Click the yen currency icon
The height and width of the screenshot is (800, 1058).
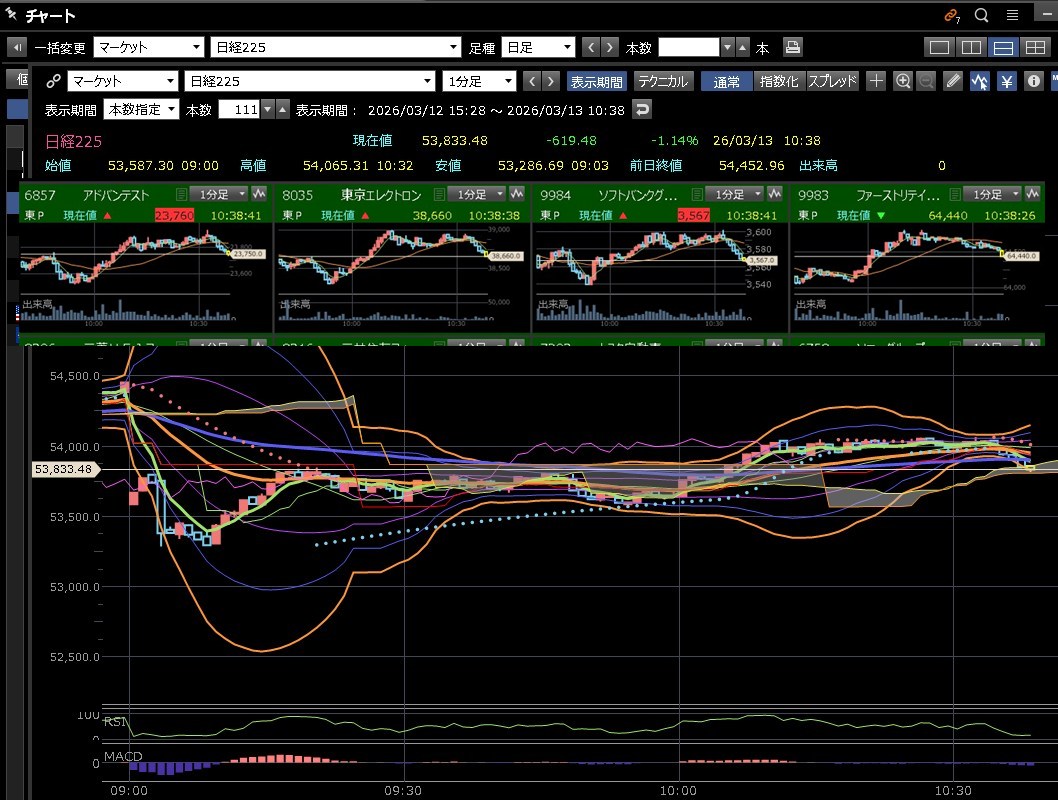1007,81
